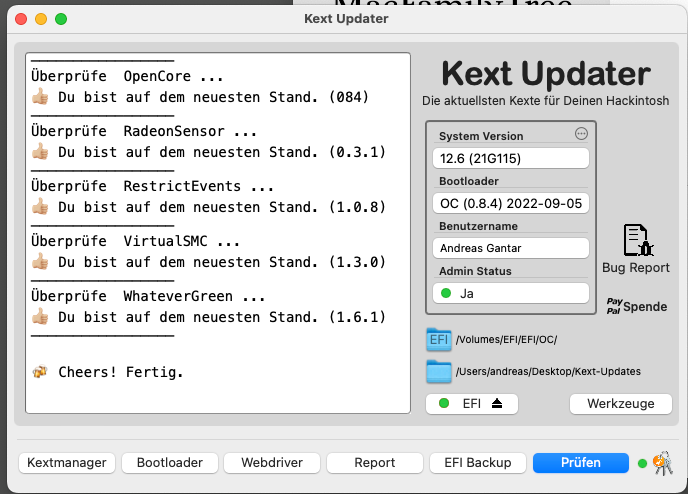Viewport: 688px width, 494px height.
Task: Unmount EFI with the EFI button
Action: click(x=472, y=404)
